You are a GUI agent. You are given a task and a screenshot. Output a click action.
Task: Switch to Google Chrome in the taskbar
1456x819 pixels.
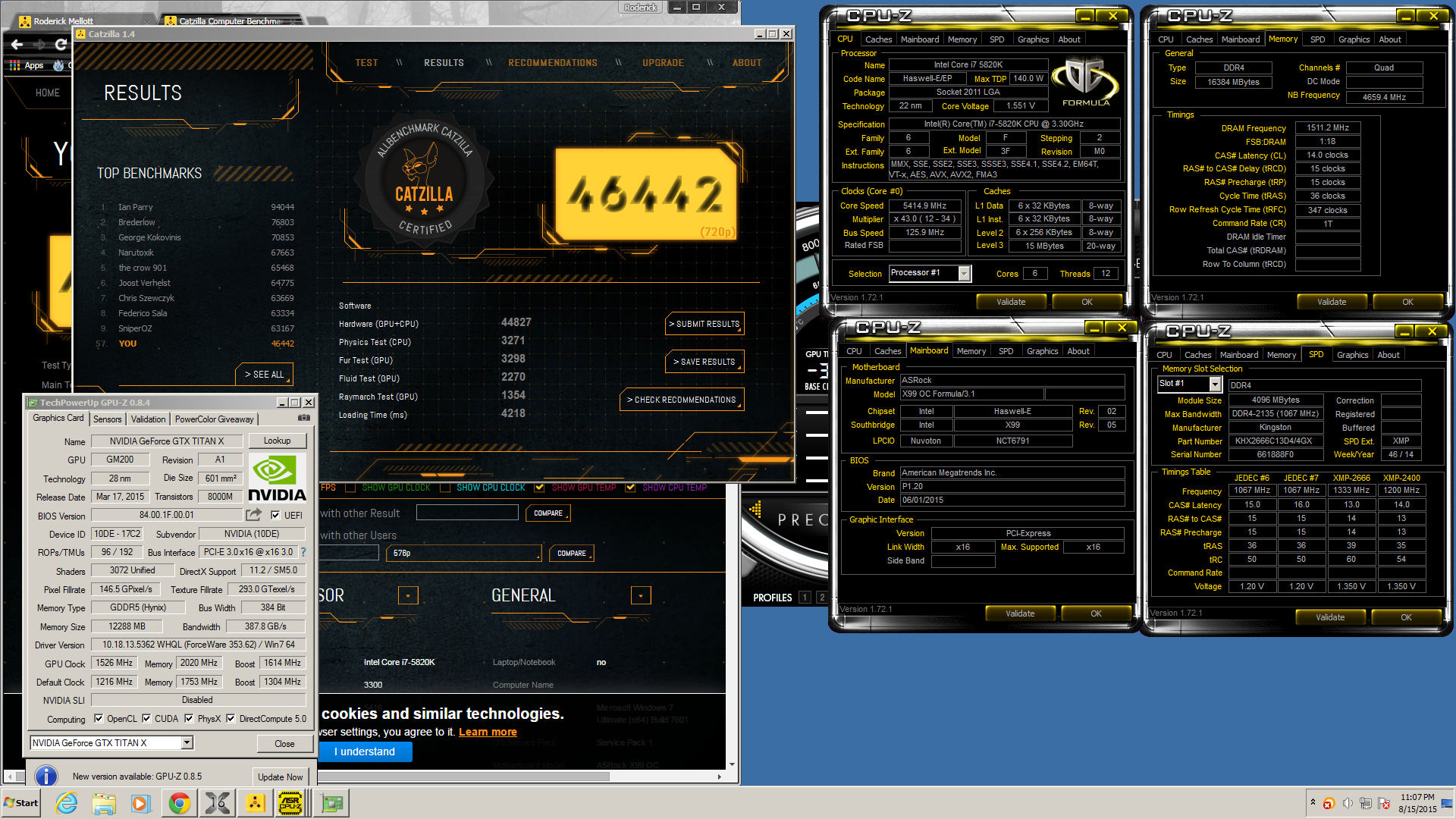pos(180,803)
